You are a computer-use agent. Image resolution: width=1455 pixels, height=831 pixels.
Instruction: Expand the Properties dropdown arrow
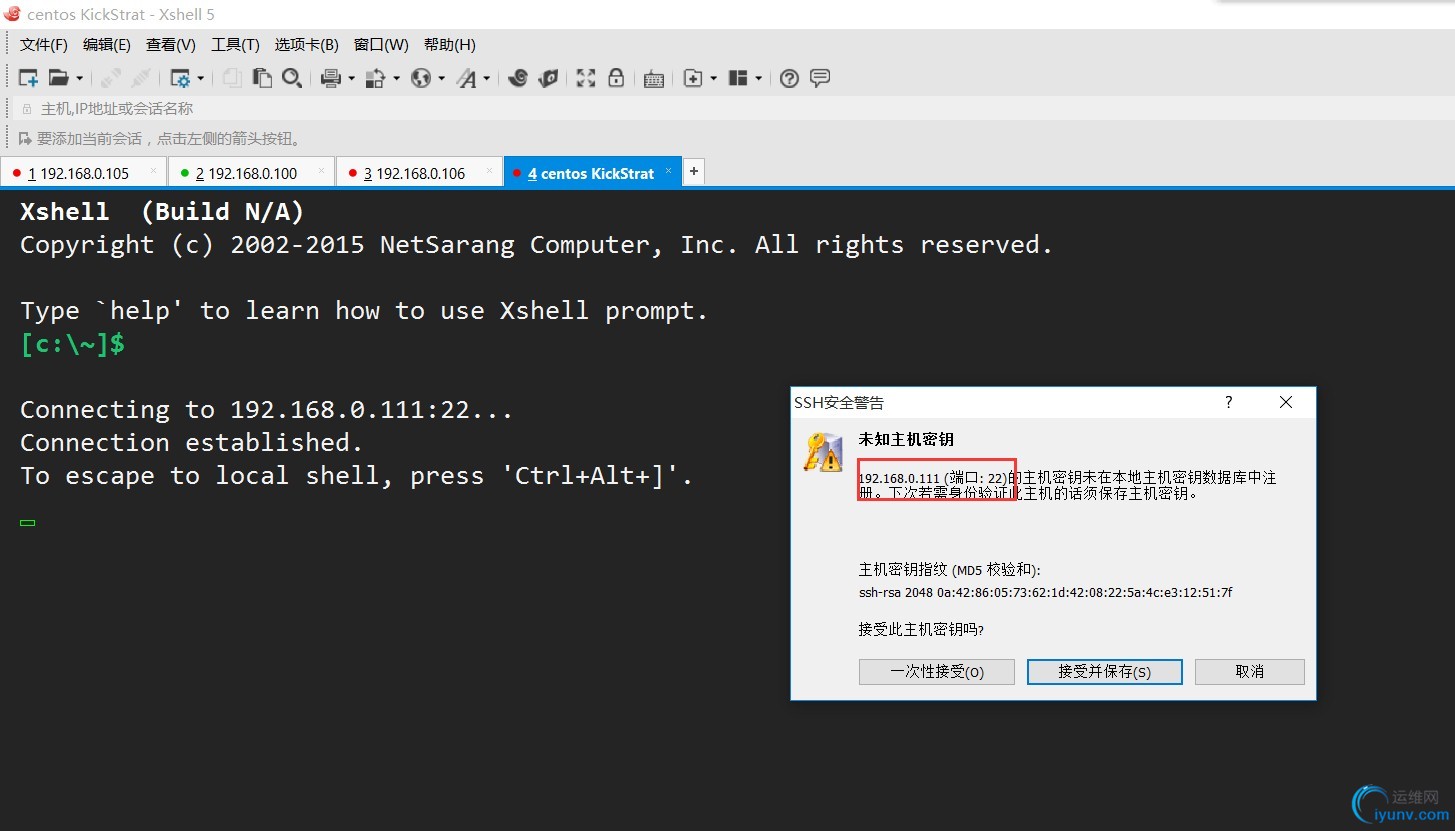(201, 78)
